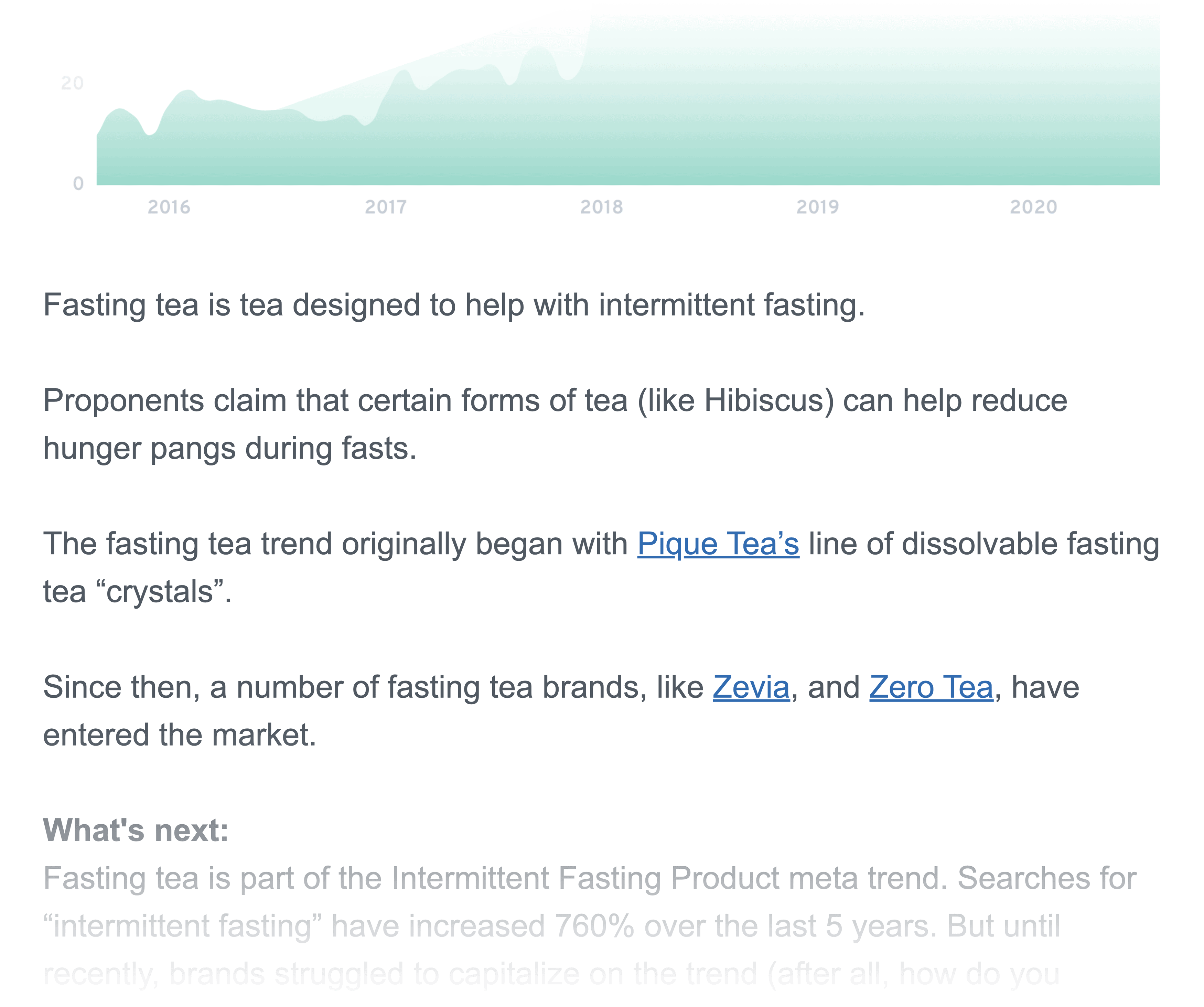This screenshot has width=1204, height=1007.
Task: Click the paragraph mentioning 760% increase
Action: point(589,926)
